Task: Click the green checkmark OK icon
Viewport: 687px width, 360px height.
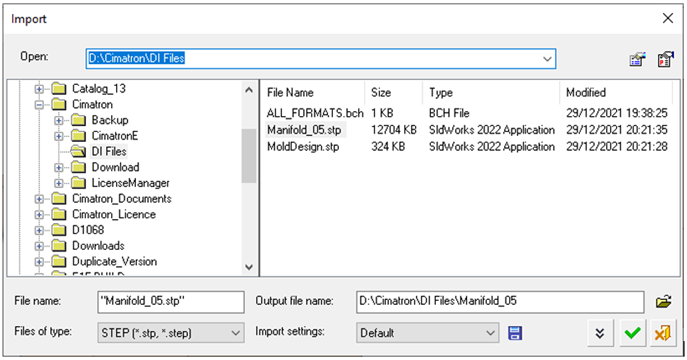Action: tap(632, 333)
